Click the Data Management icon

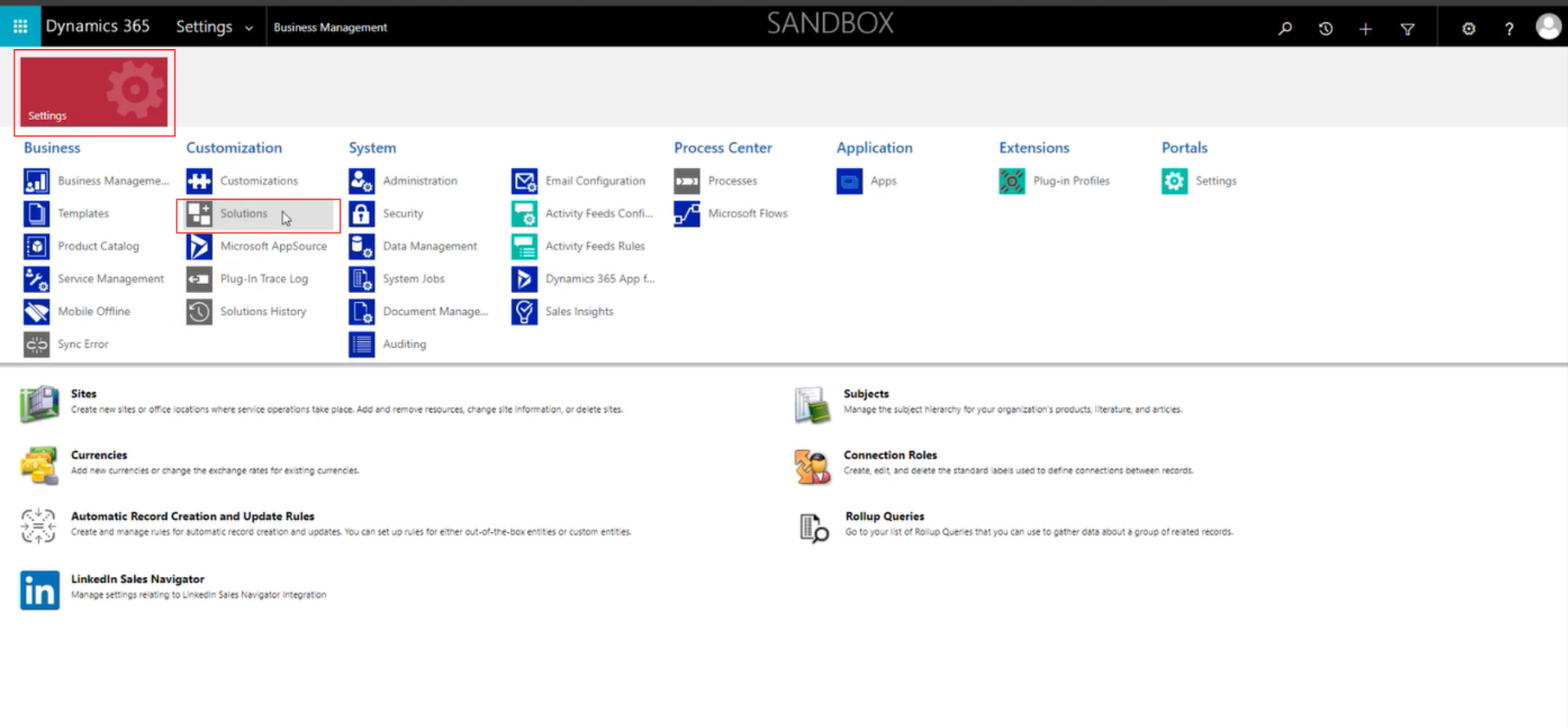tap(362, 246)
